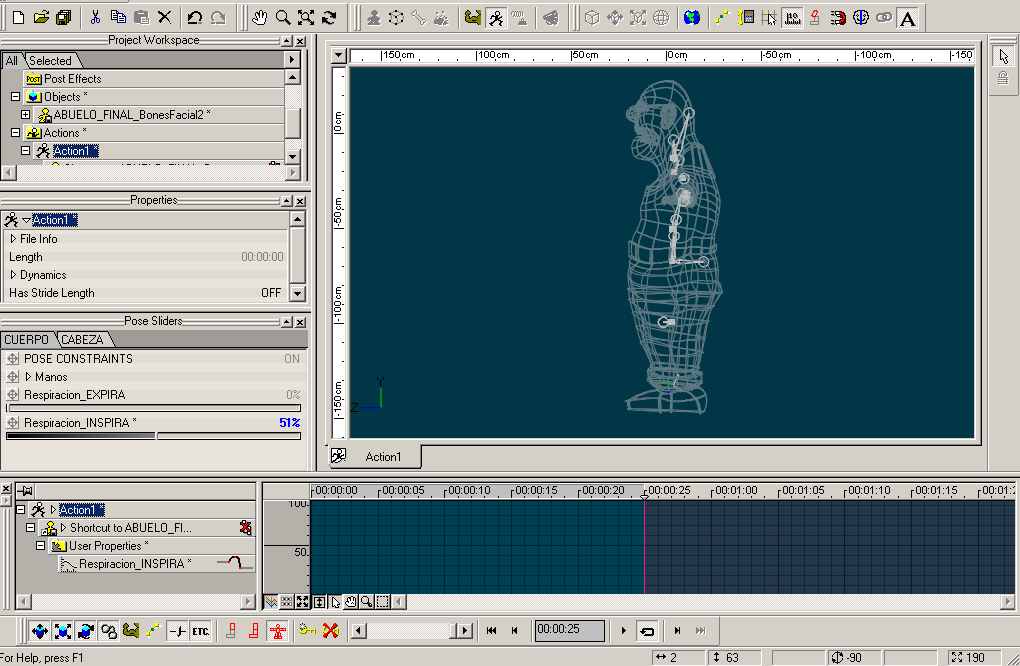Viewport: 1020px width, 666px height.
Task: Click the Undo arrow icon
Action: (x=195, y=17)
